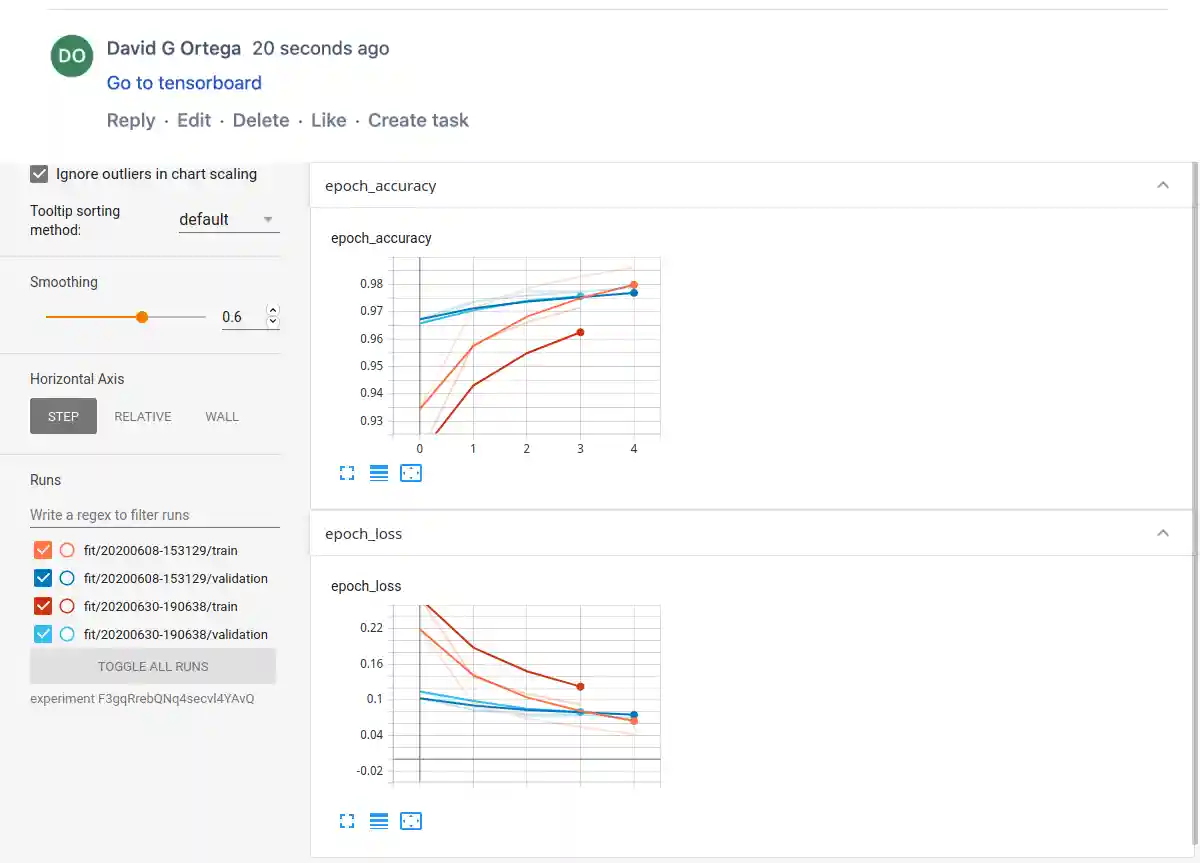
Task: Toggle log scale on epoch_loss chart
Action: pyautogui.click(x=379, y=820)
